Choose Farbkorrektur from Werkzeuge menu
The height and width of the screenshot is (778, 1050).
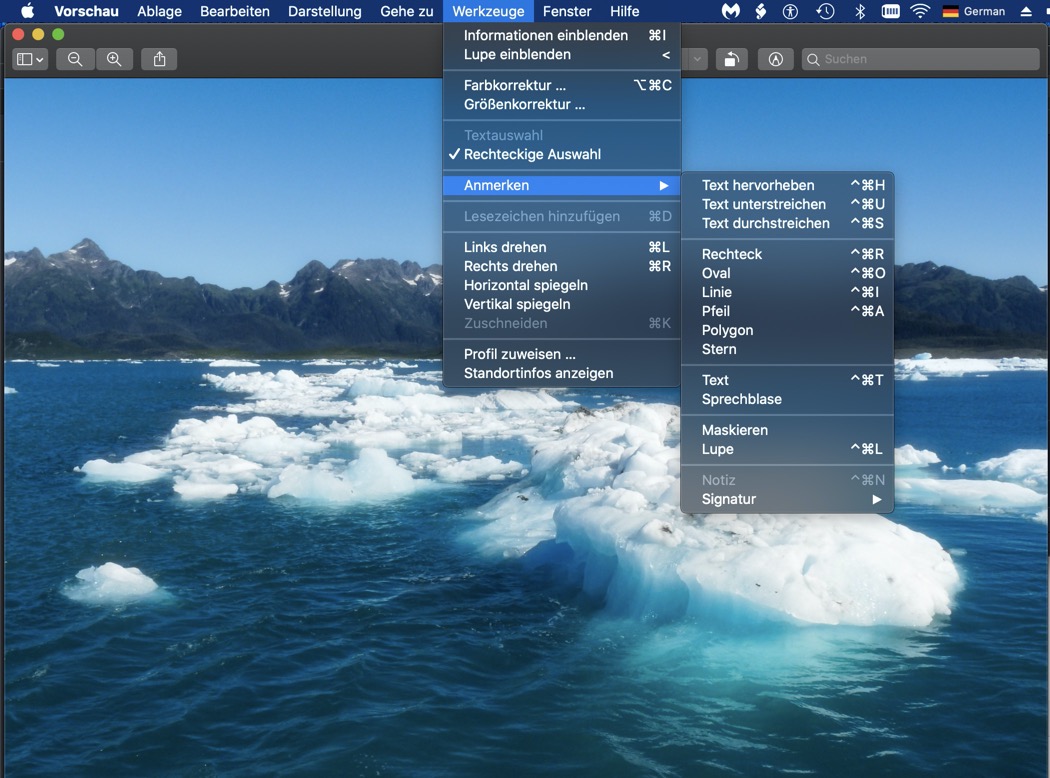coord(515,85)
